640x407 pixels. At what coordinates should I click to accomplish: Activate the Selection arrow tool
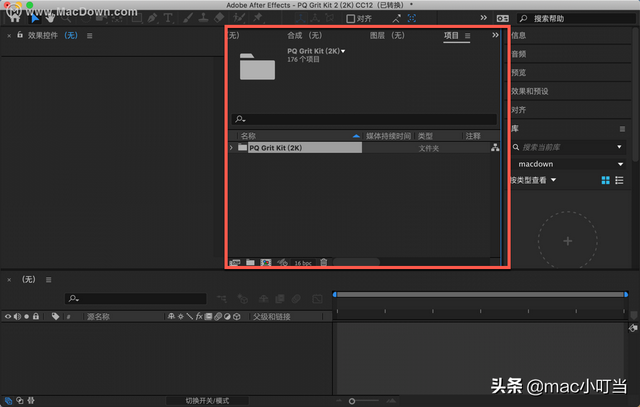point(35,18)
